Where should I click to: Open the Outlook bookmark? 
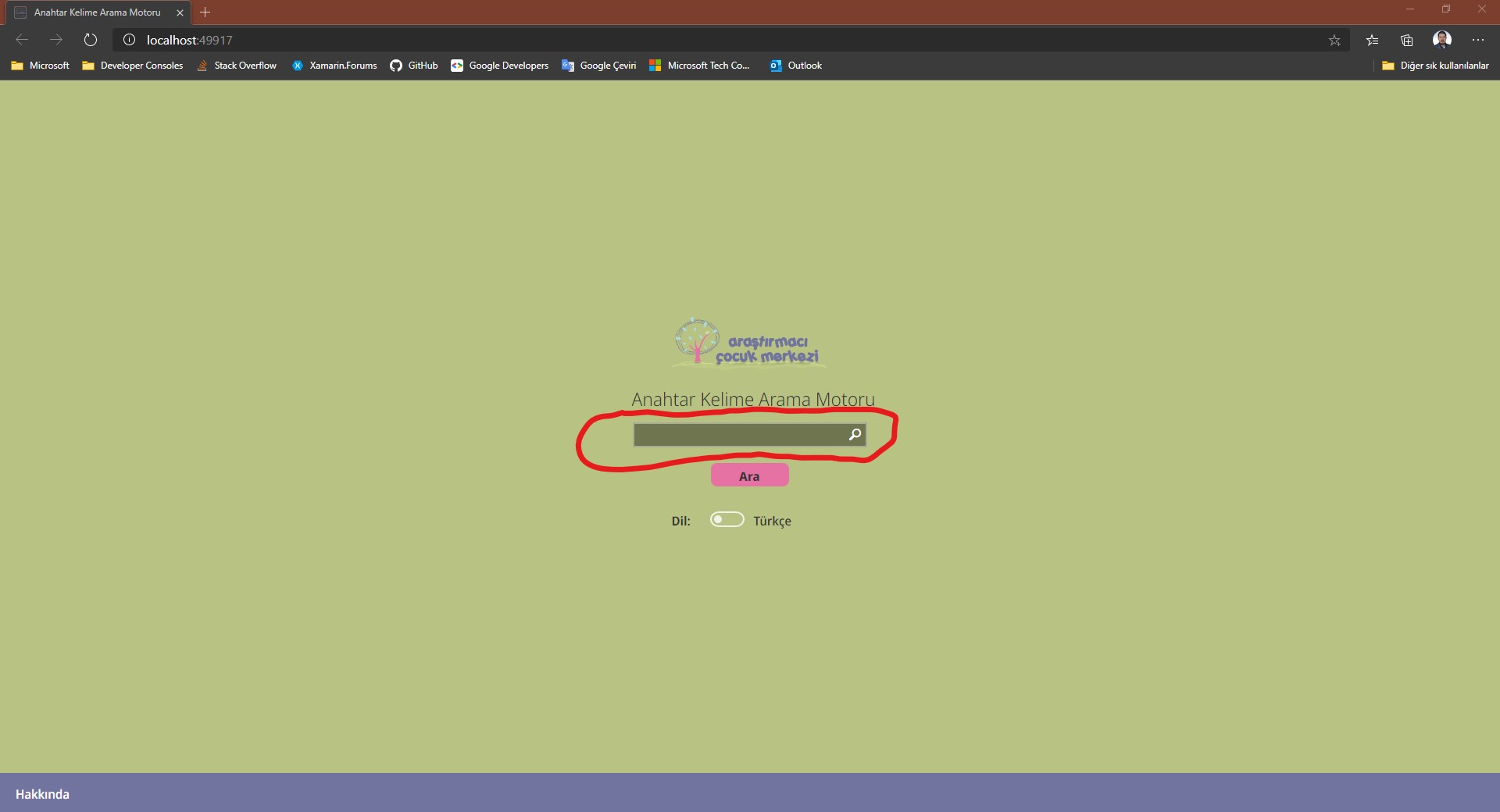coord(796,66)
